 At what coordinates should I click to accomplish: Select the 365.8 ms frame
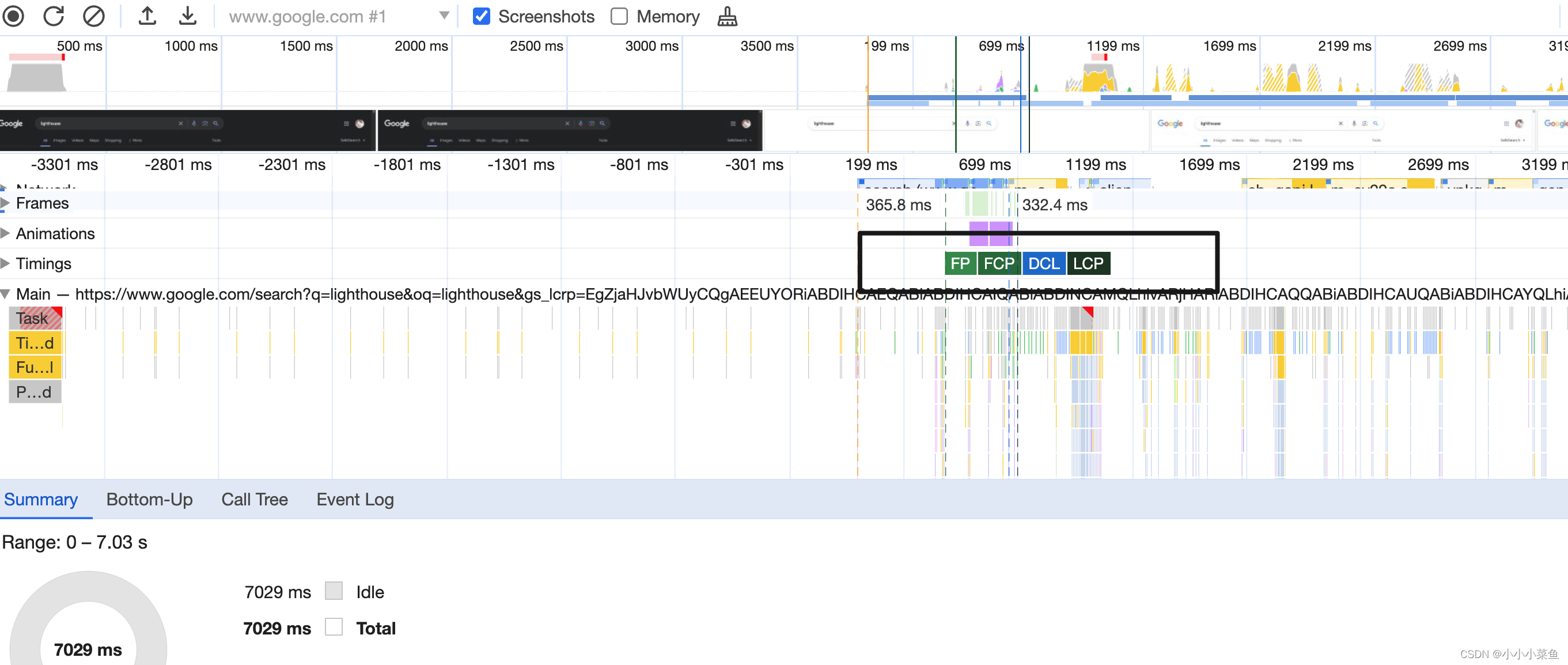(899, 205)
